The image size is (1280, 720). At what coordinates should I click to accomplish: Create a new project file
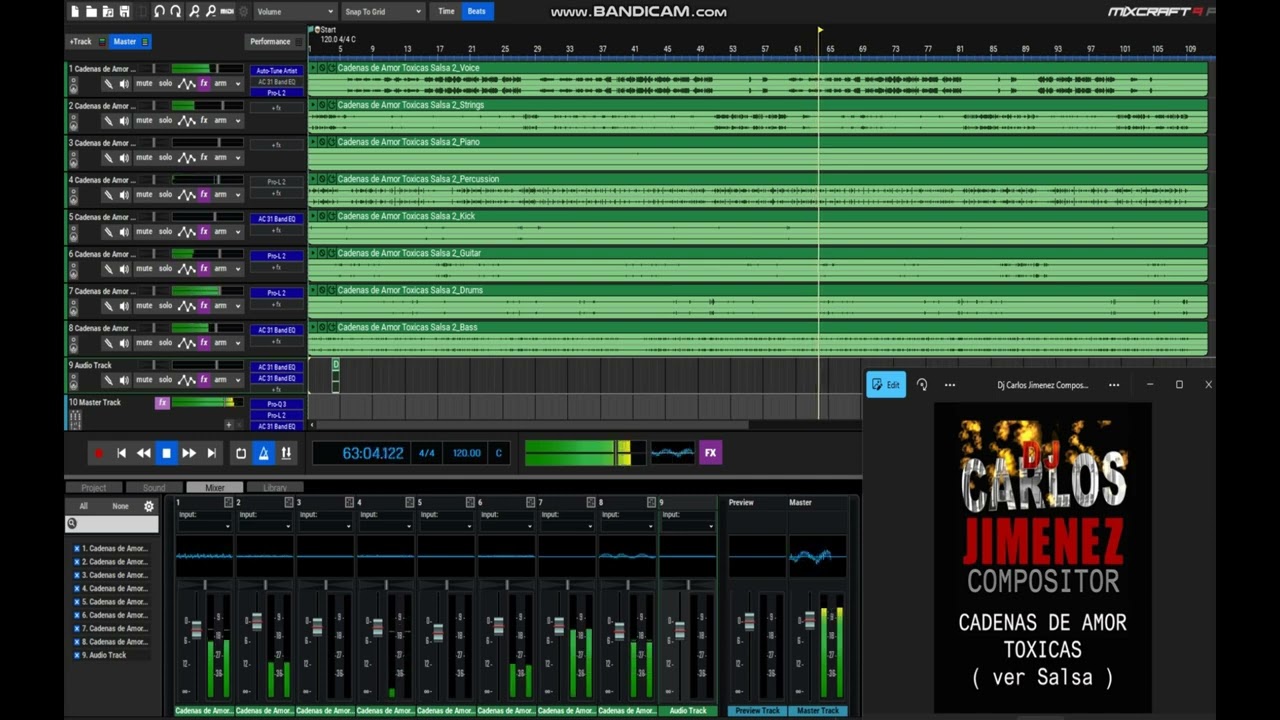[x=75, y=12]
